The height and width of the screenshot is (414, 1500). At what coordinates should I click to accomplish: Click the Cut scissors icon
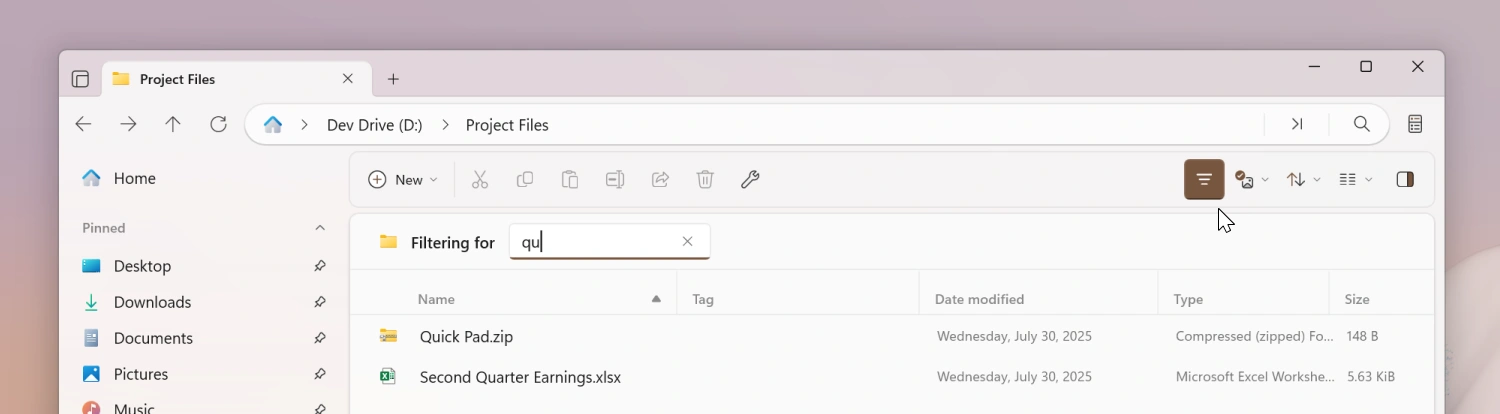(480, 180)
